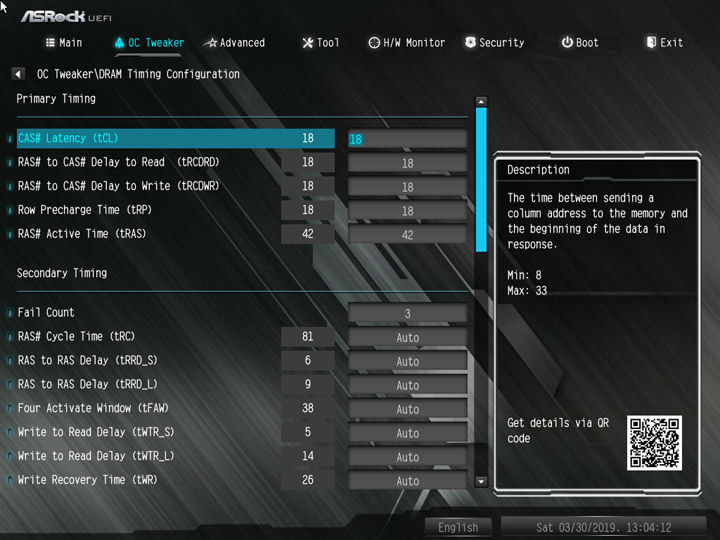Click the blue scrollbar thumb

coord(481,180)
